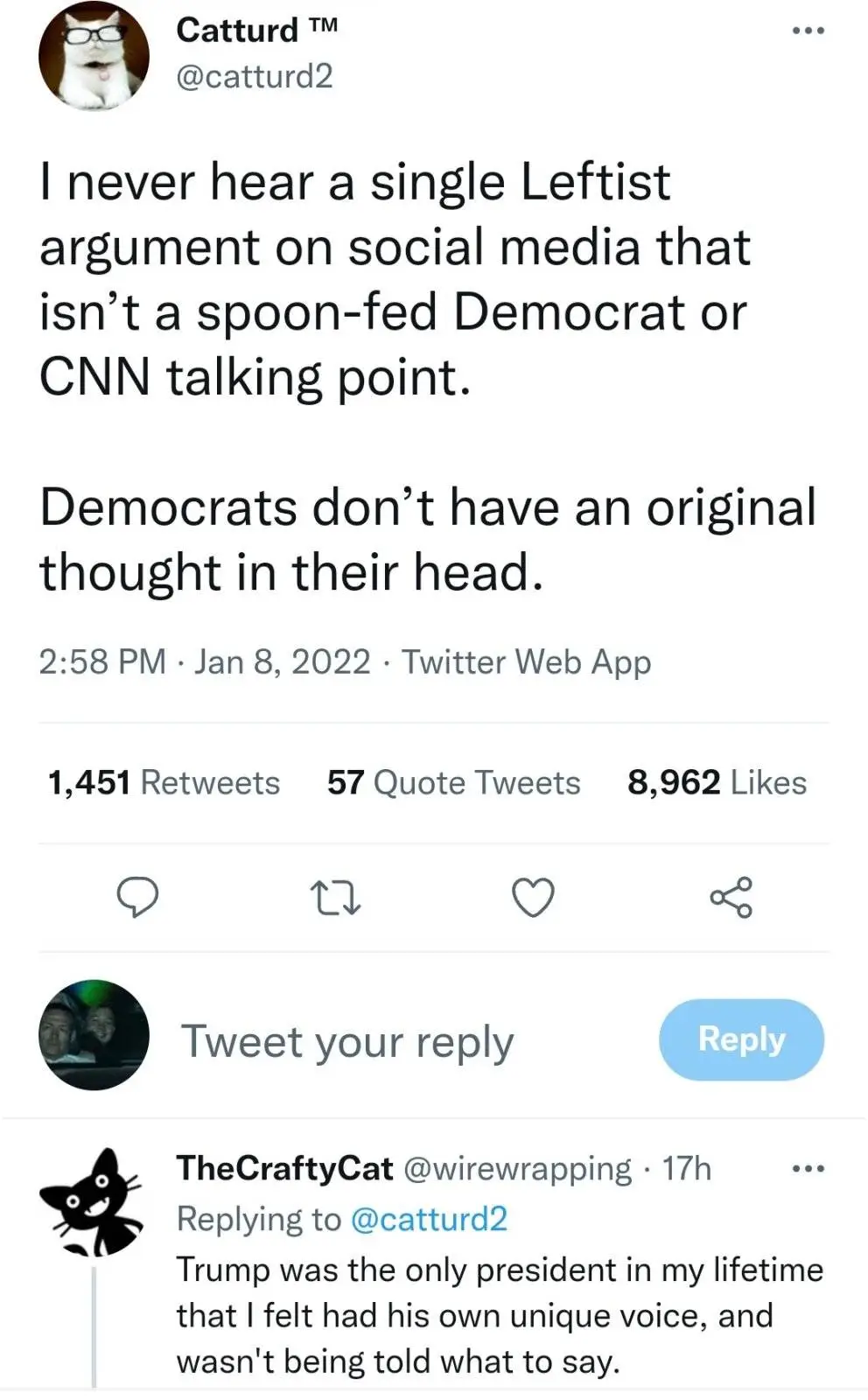Click your own profile avatar by reply box

coord(94,1035)
